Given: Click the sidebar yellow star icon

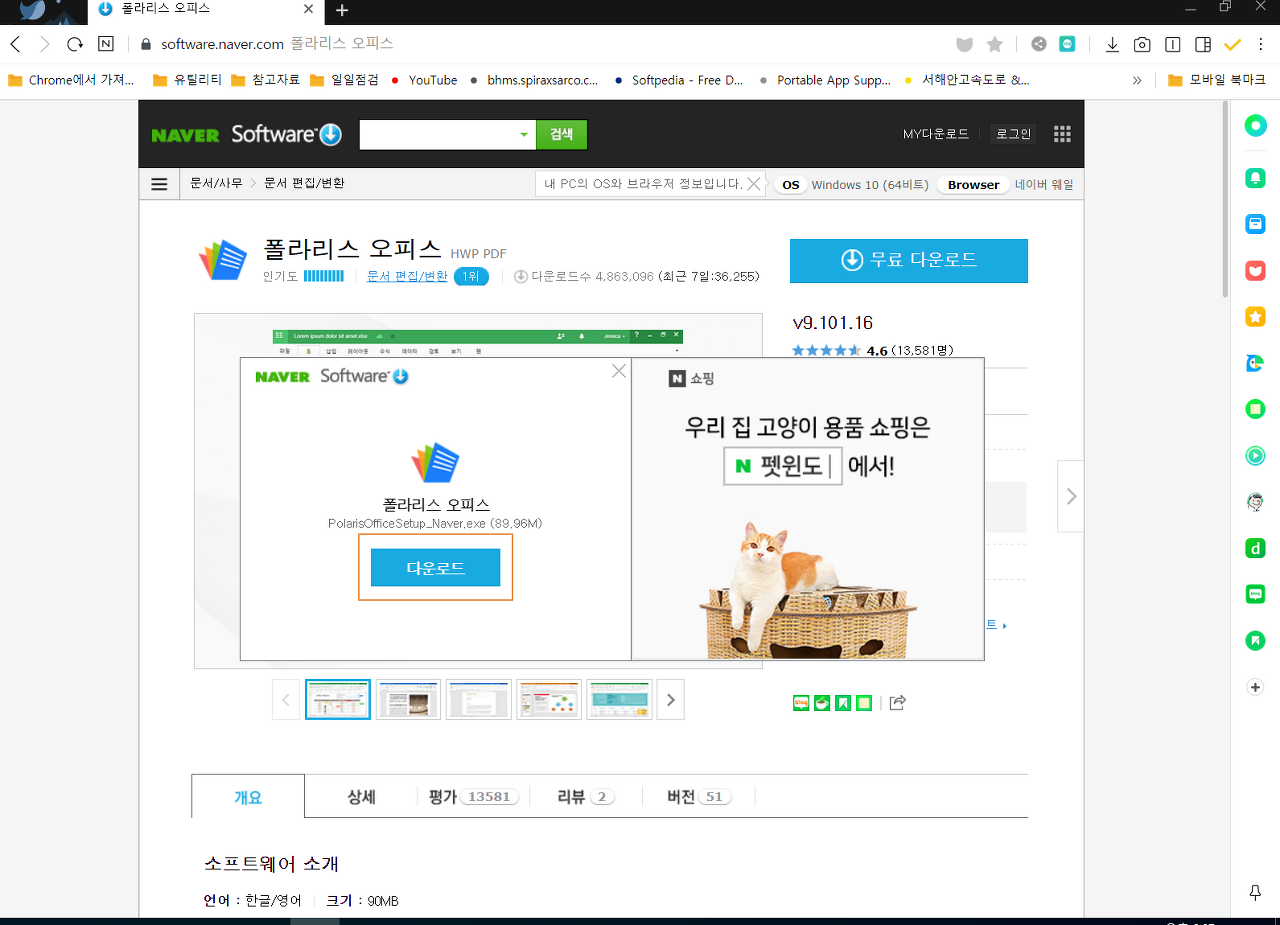Looking at the screenshot, I should click(x=1255, y=316).
